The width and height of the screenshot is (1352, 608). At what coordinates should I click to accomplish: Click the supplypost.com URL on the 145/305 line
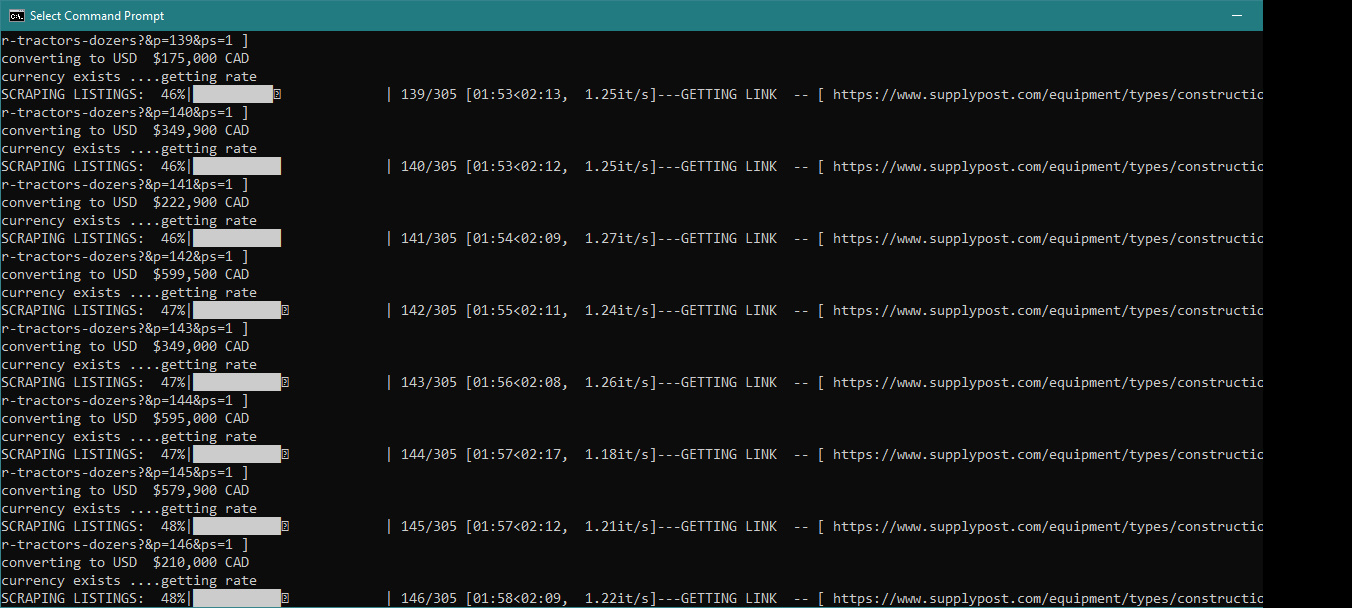tap(1046, 527)
